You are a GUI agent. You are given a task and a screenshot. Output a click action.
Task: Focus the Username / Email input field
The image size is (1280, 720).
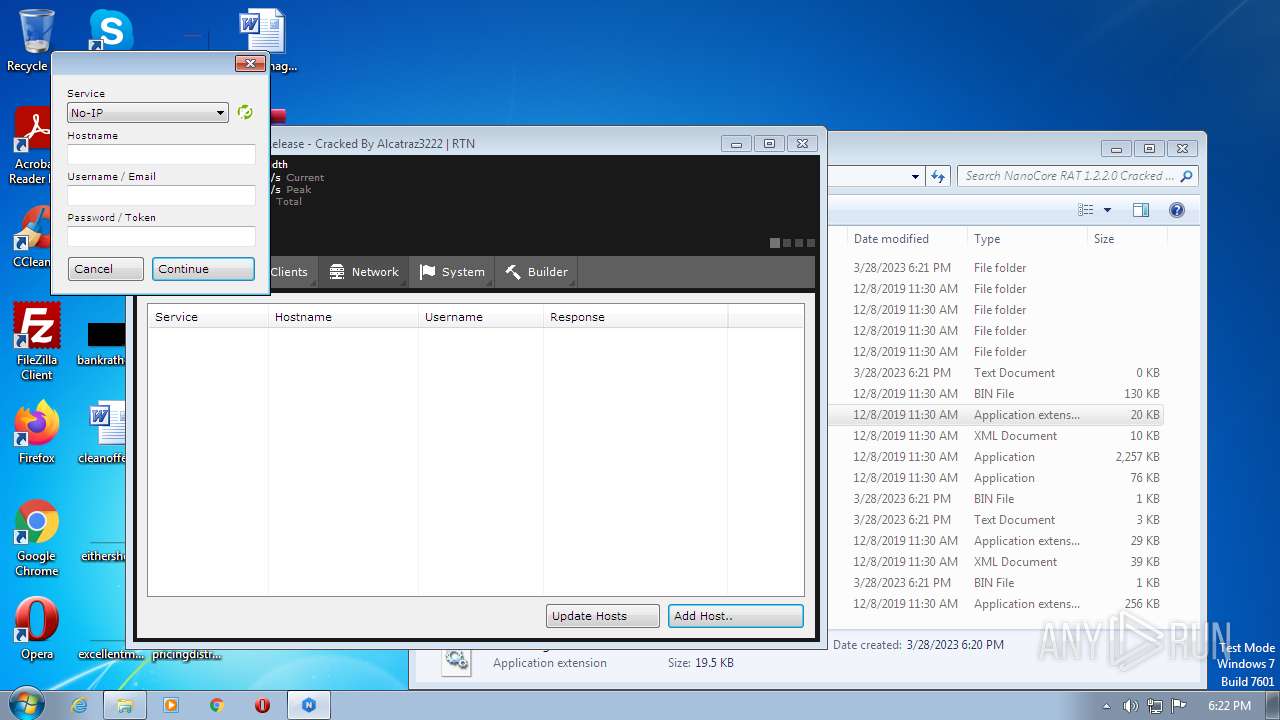click(x=162, y=196)
